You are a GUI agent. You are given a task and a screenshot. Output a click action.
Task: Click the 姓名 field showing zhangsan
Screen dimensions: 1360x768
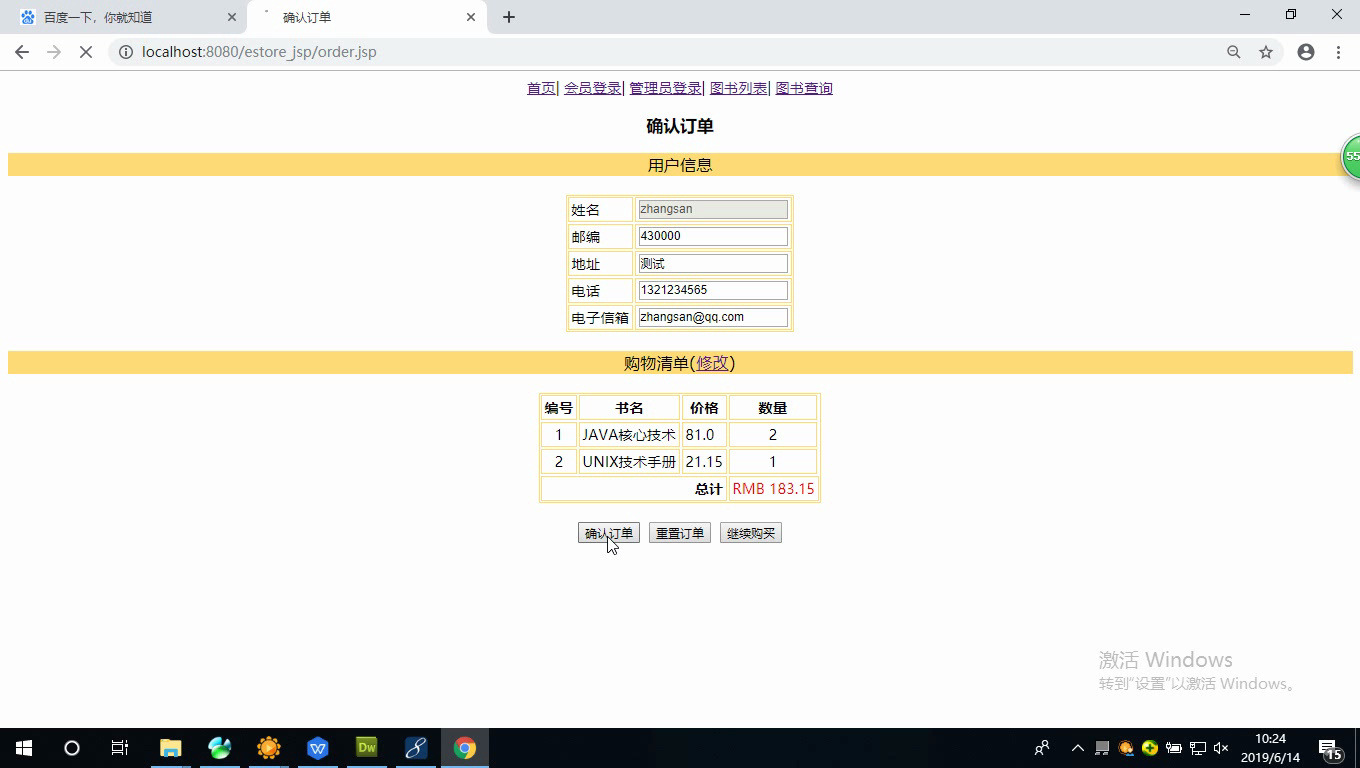[x=713, y=209]
